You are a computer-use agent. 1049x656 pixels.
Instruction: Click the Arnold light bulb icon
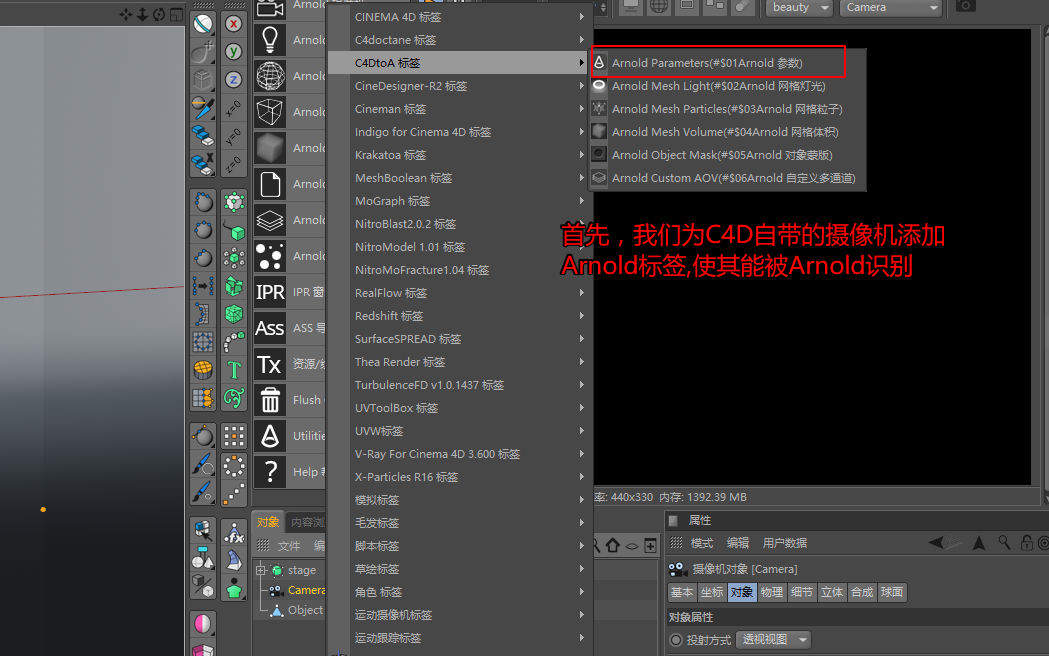270,39
